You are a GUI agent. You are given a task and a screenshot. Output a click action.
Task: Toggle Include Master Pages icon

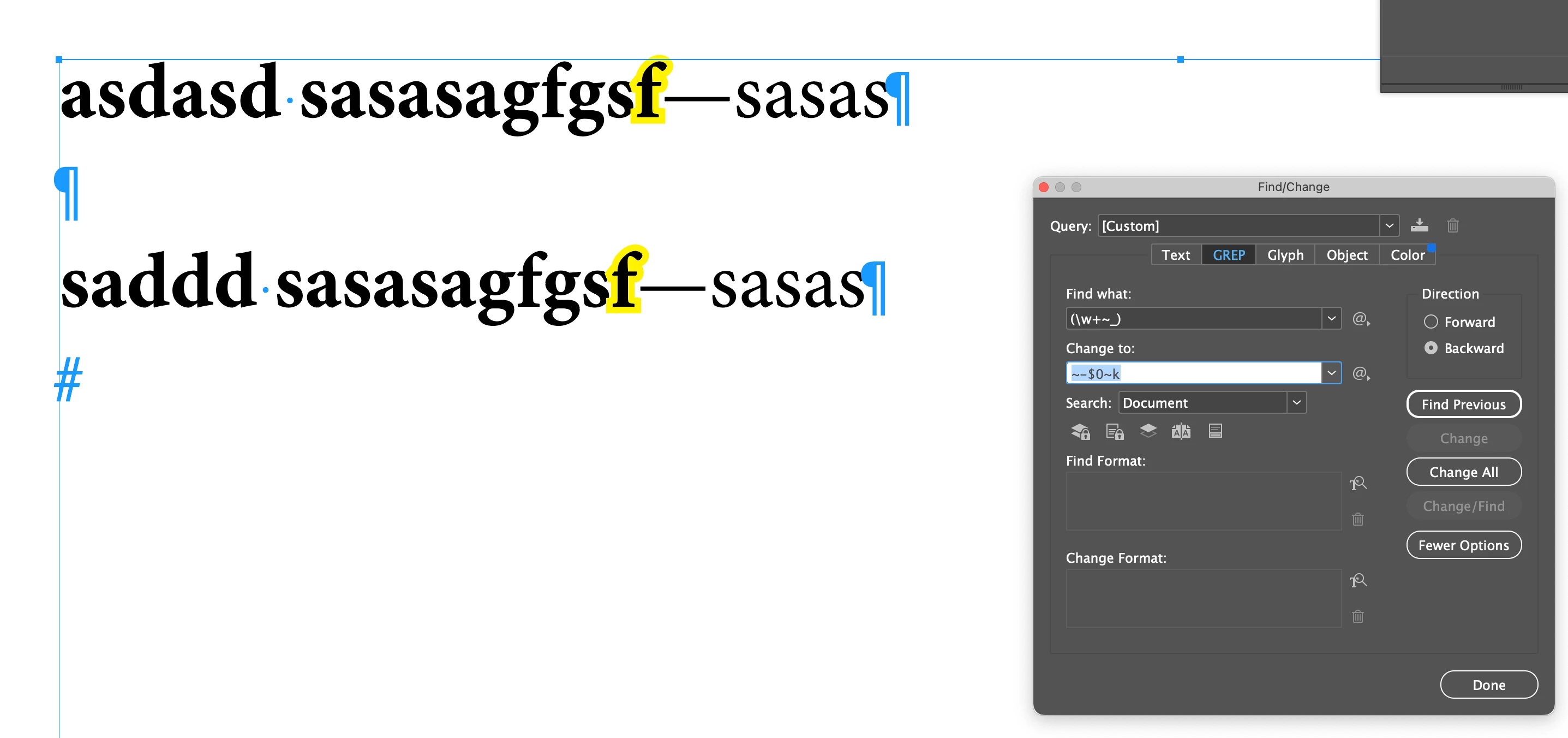tap(1181, 431)
